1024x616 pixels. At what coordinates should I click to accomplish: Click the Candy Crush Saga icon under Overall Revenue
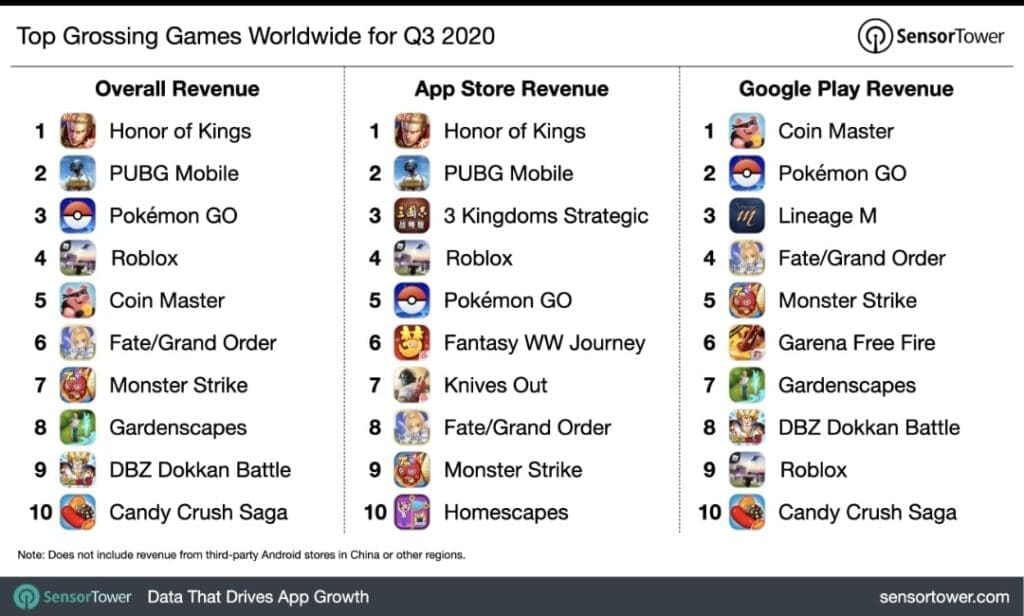point(77,512)
